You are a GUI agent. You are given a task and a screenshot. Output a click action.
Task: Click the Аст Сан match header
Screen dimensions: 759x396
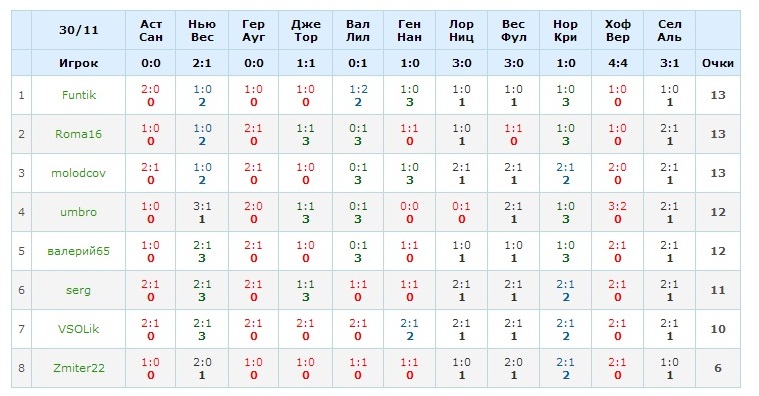(151, 30)
